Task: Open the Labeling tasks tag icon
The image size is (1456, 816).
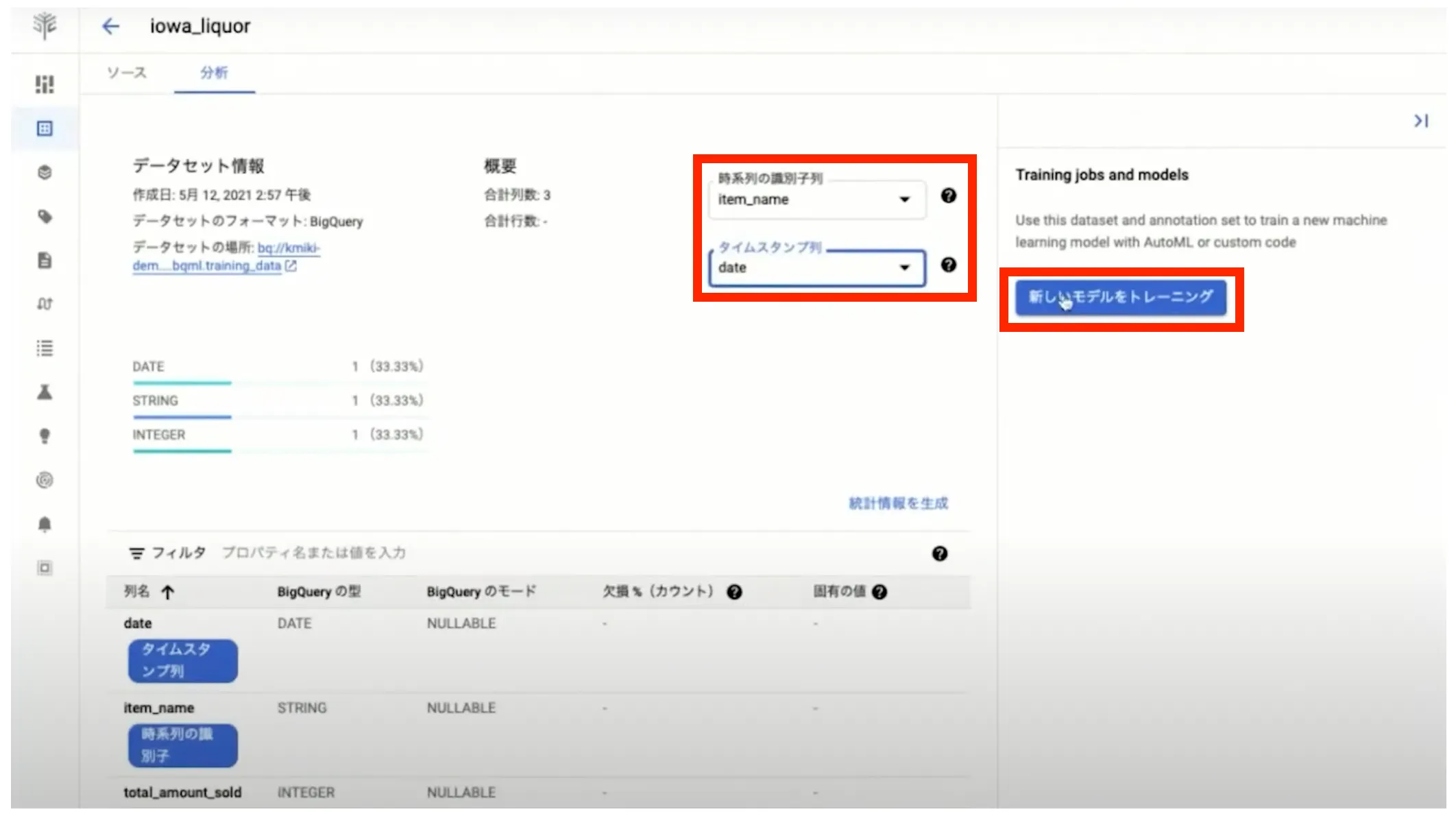Action: (x=45, y=217)
